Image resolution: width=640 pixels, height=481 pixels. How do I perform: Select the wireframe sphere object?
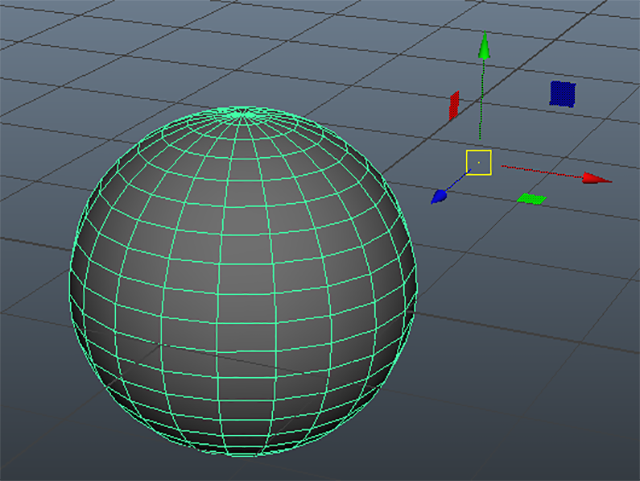(243, 282)
